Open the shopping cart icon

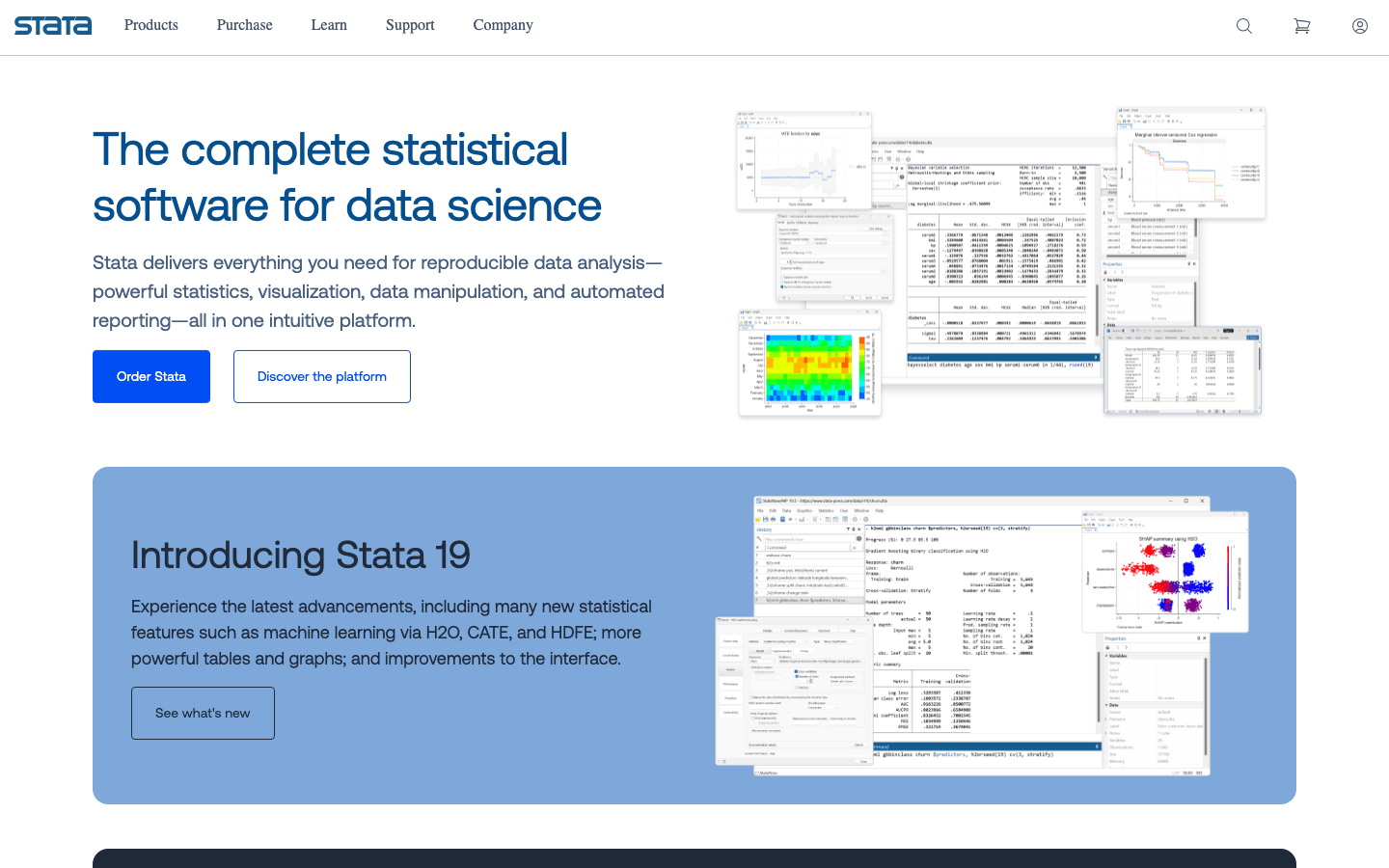(x=1302, y=26)
